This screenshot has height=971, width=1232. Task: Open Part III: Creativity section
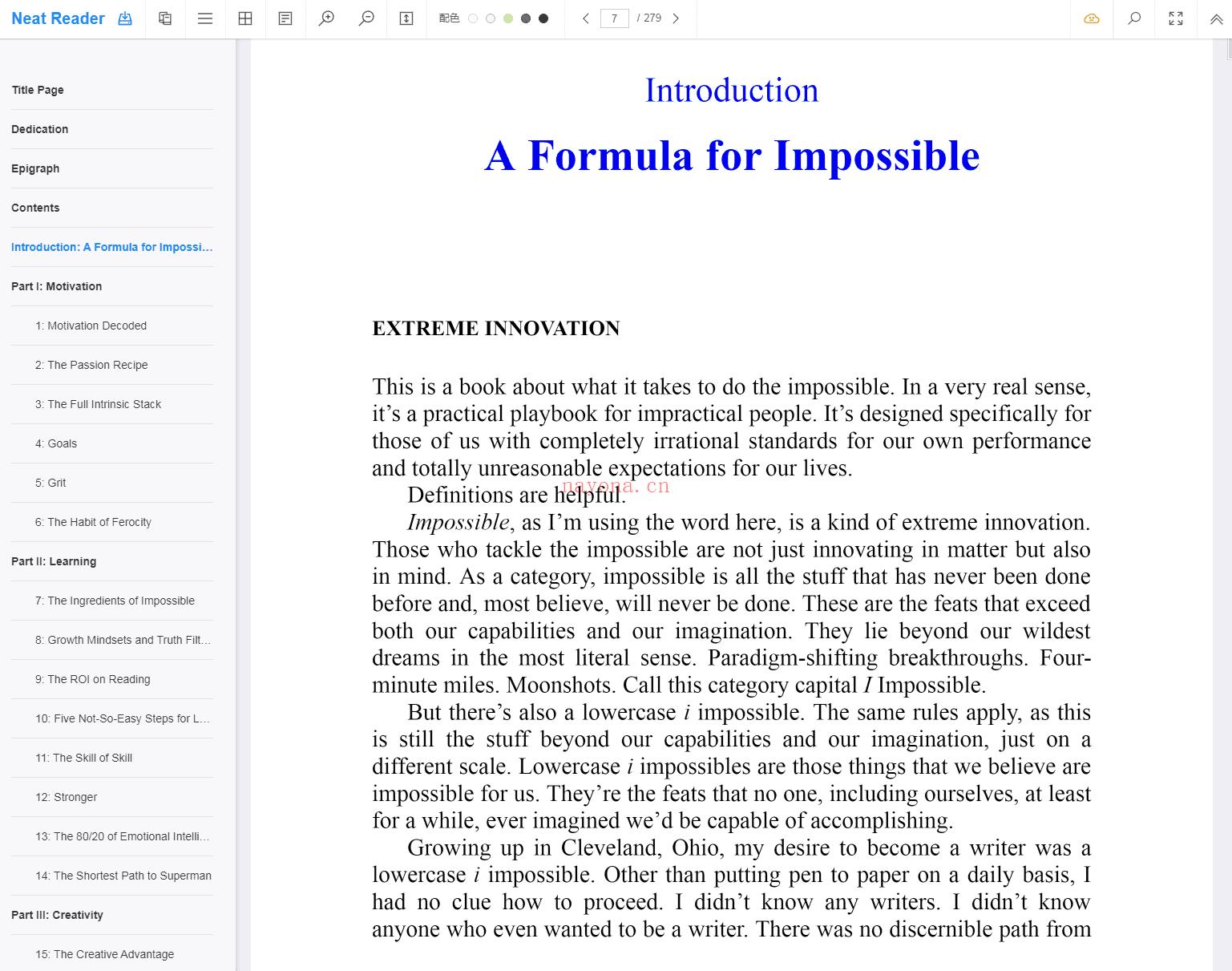[112, 915]
